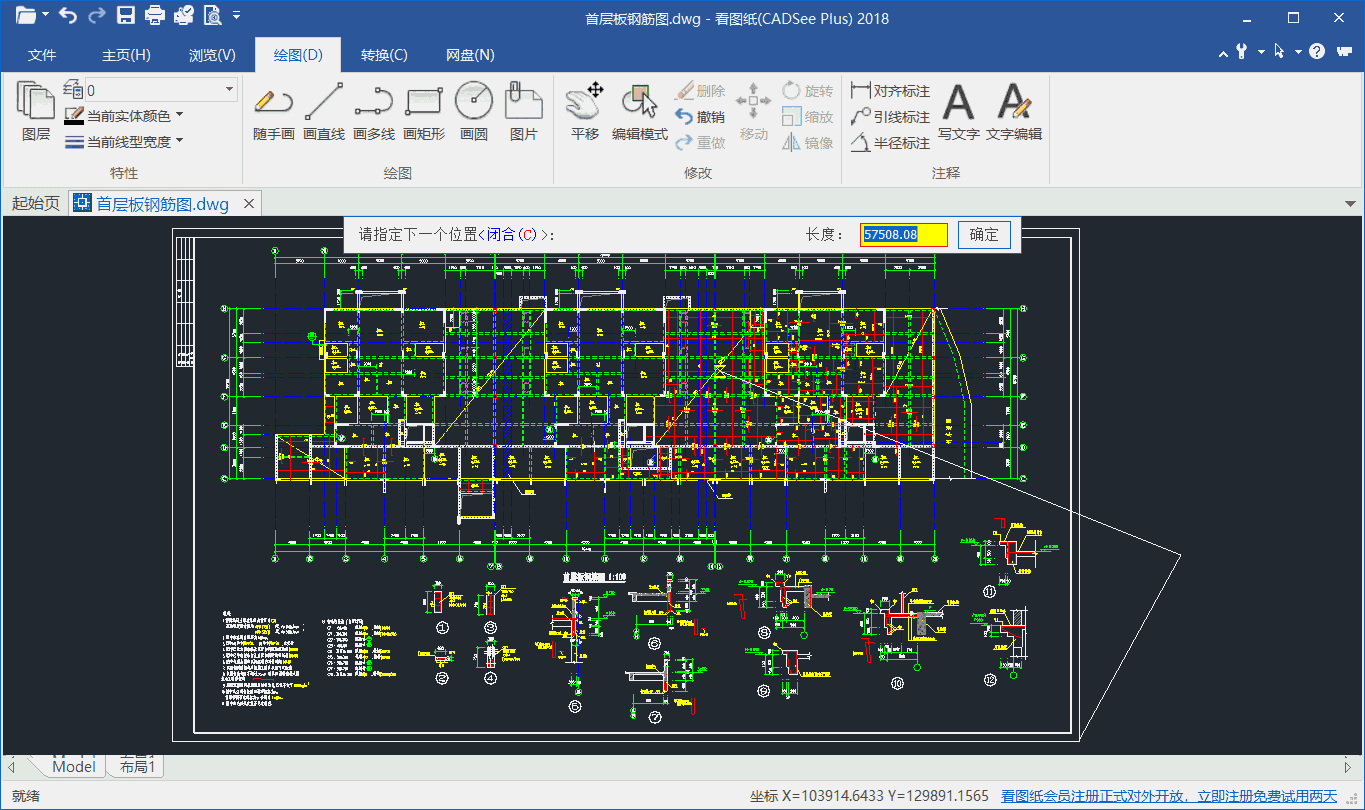This screenshot has height=810, width=1365.
Task: Open the 起始页 start page tab
Action: point(36,204)
